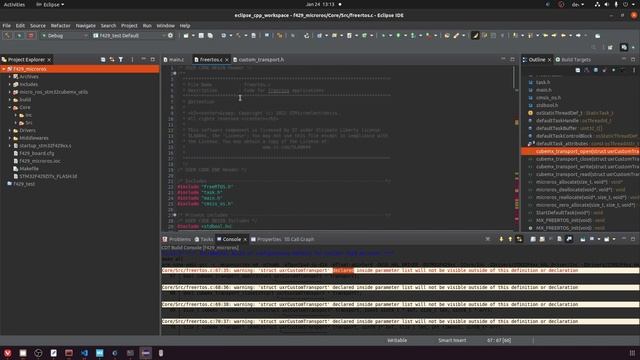Collapse the f429_microros project node

click(x=4, y=69)
